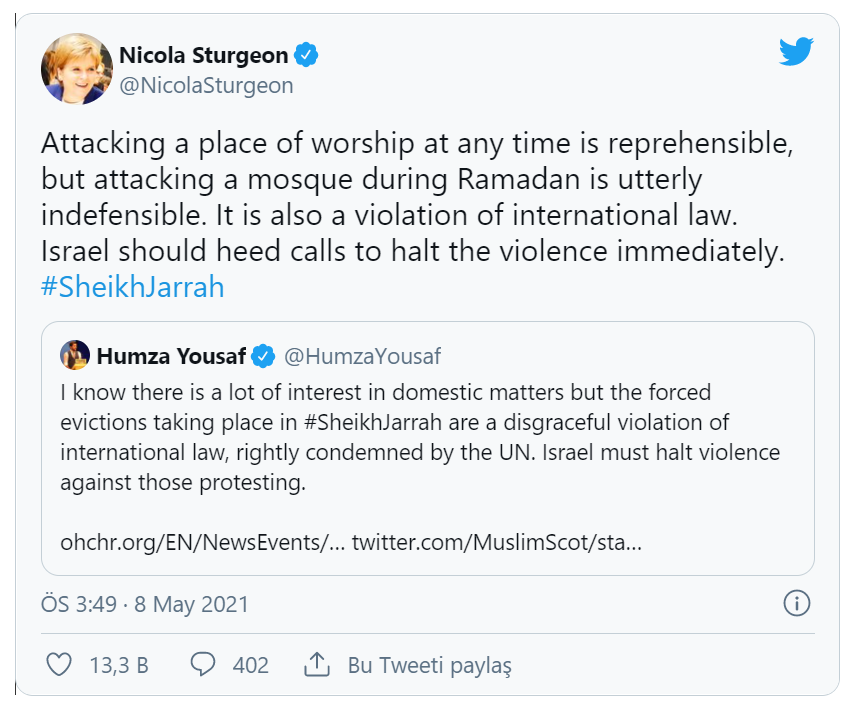Open the twitter.com/MuslimScot link

496,543
